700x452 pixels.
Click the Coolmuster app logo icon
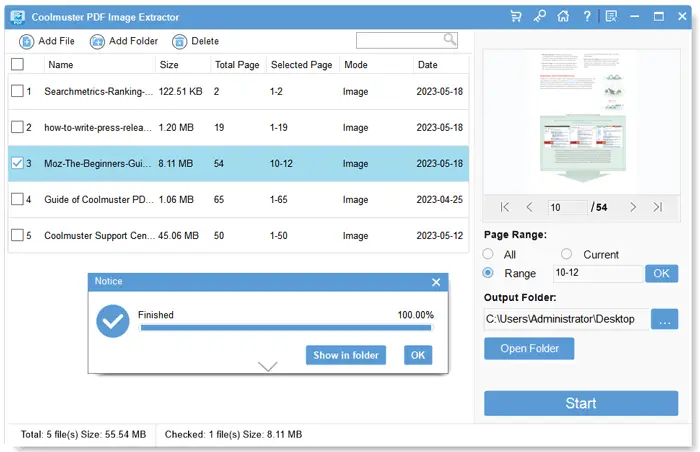[x=17, y=17]
